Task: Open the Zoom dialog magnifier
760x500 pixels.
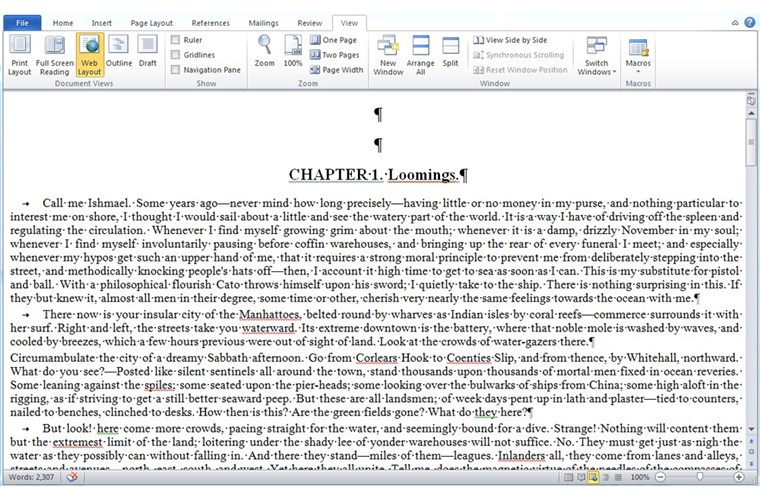Action: pos(265,51)
